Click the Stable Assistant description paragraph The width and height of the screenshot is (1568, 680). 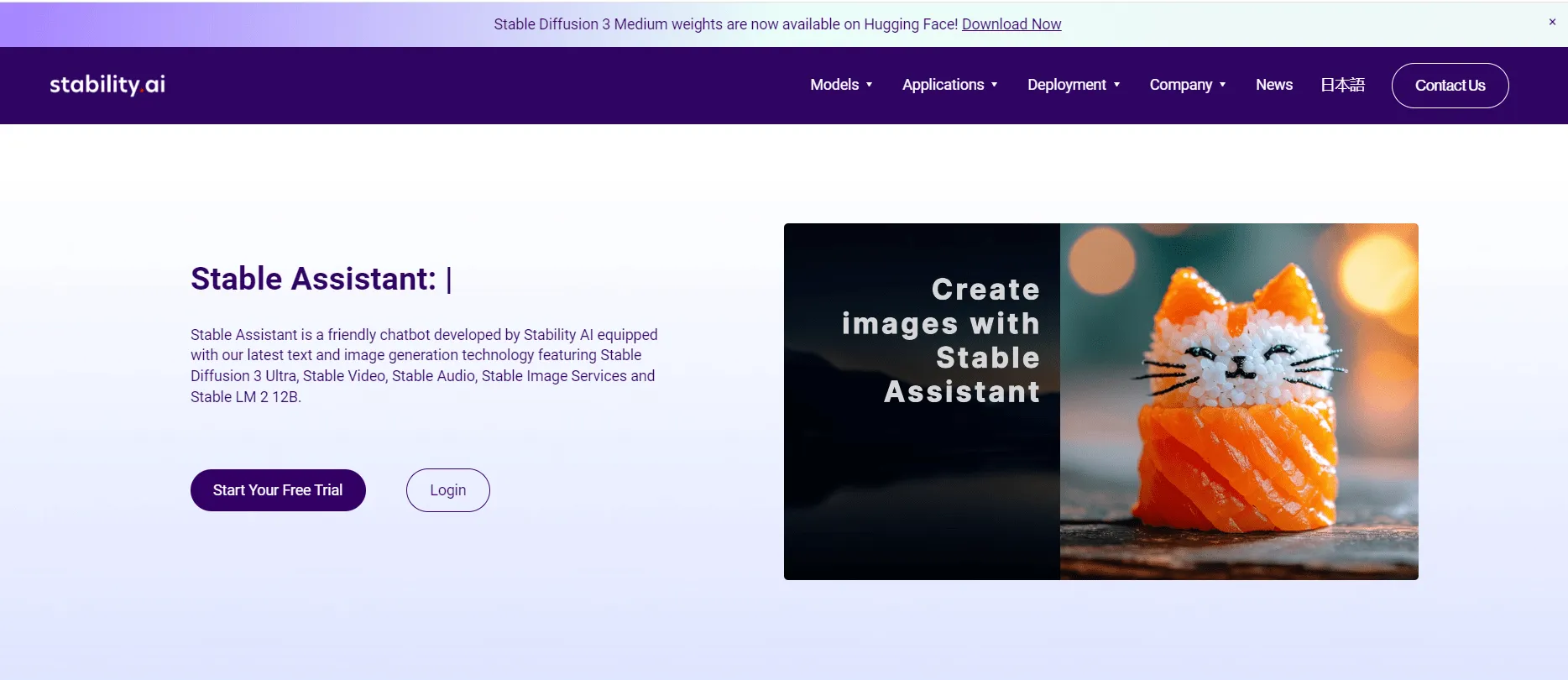point(424,365)
